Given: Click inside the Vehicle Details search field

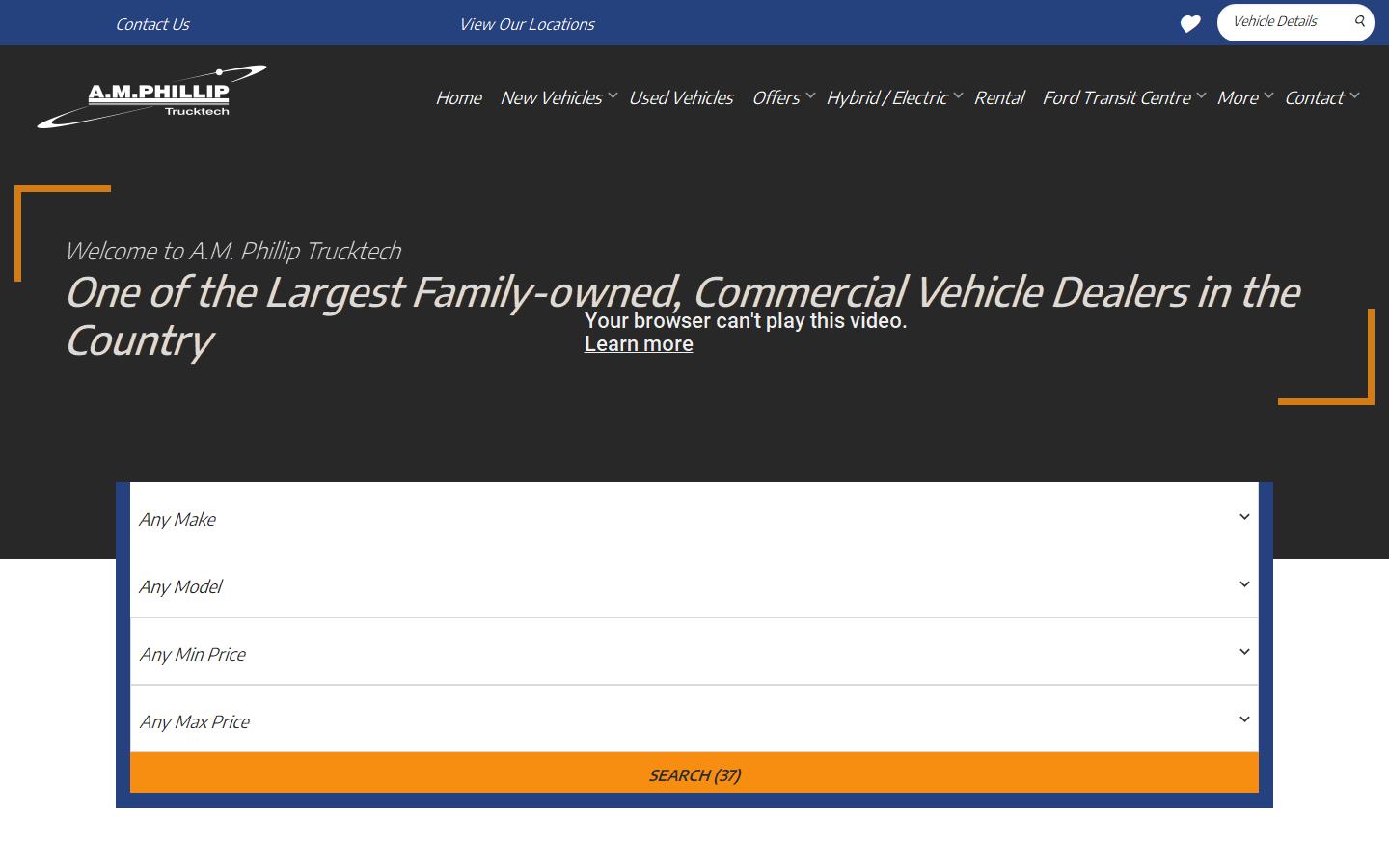Looking at the screenshot, I should click(x=1283, y=21).
